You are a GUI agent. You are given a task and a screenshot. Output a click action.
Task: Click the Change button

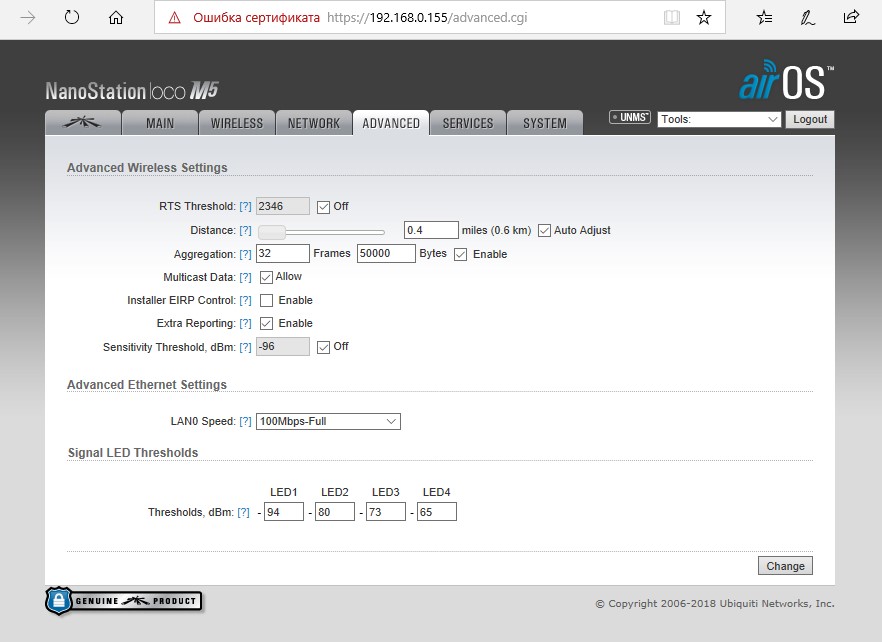tap(785, 566)
